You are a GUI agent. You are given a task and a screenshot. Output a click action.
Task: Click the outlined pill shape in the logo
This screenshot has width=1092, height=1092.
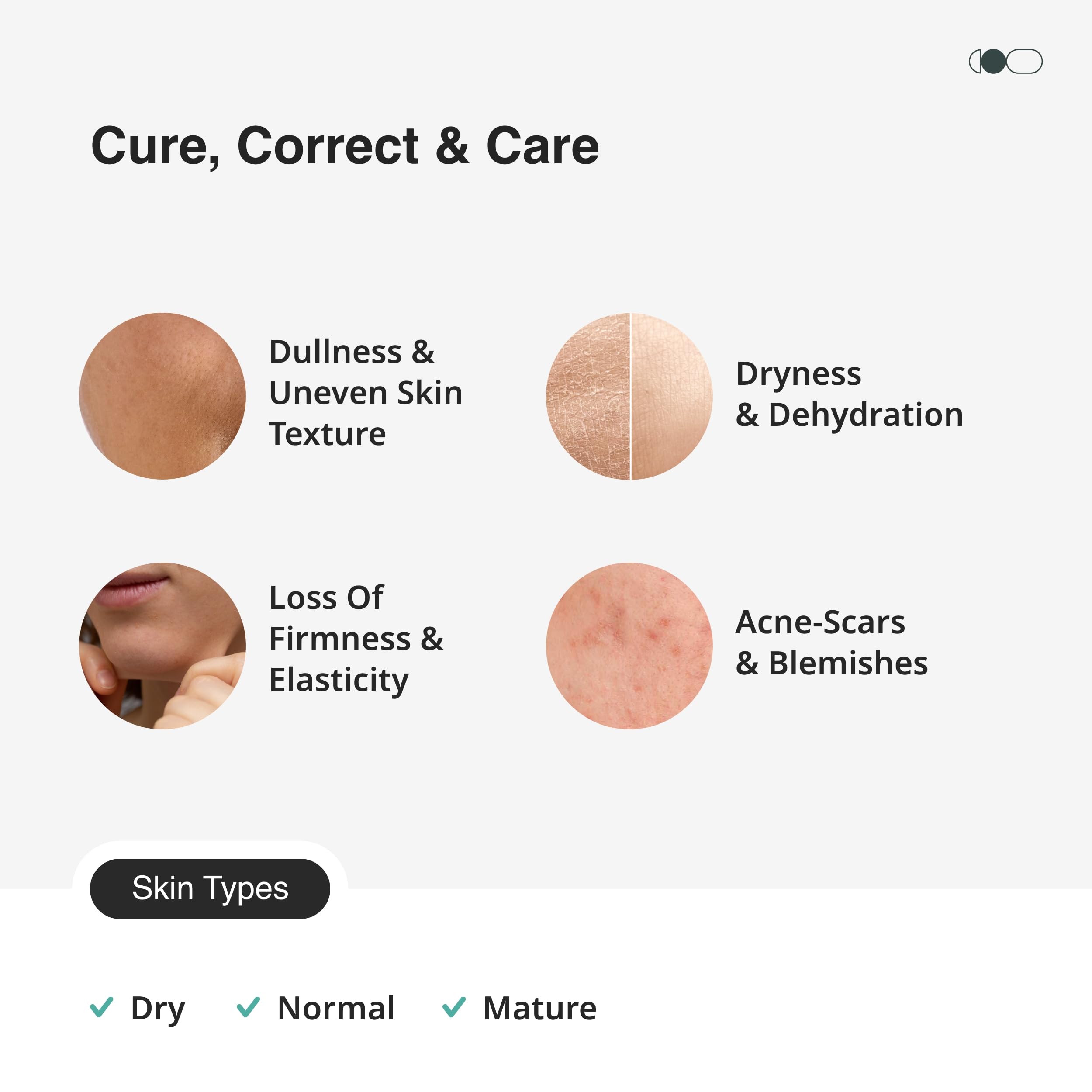(1025, 61)
